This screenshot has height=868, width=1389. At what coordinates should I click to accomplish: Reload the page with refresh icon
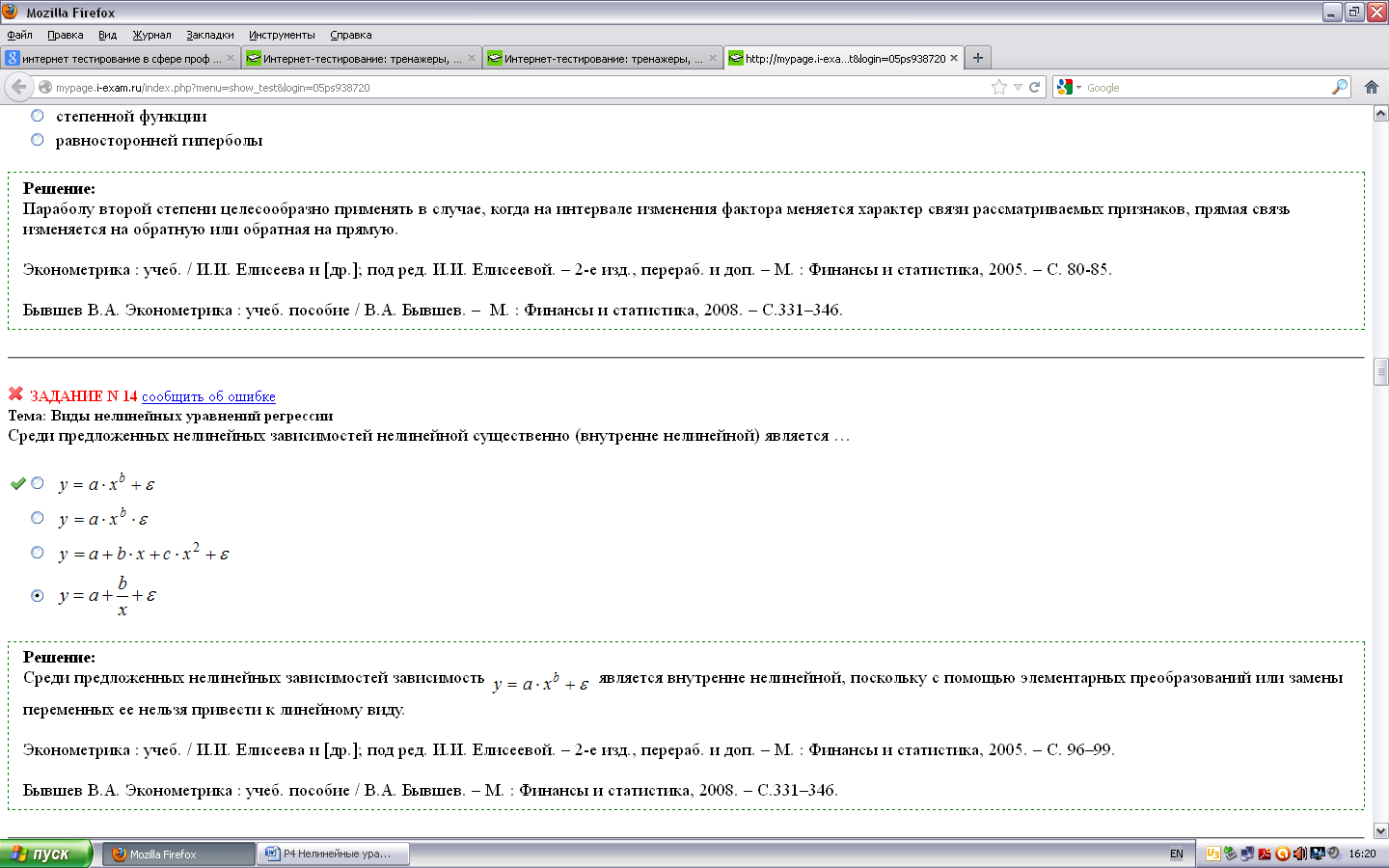(1034, 87)
